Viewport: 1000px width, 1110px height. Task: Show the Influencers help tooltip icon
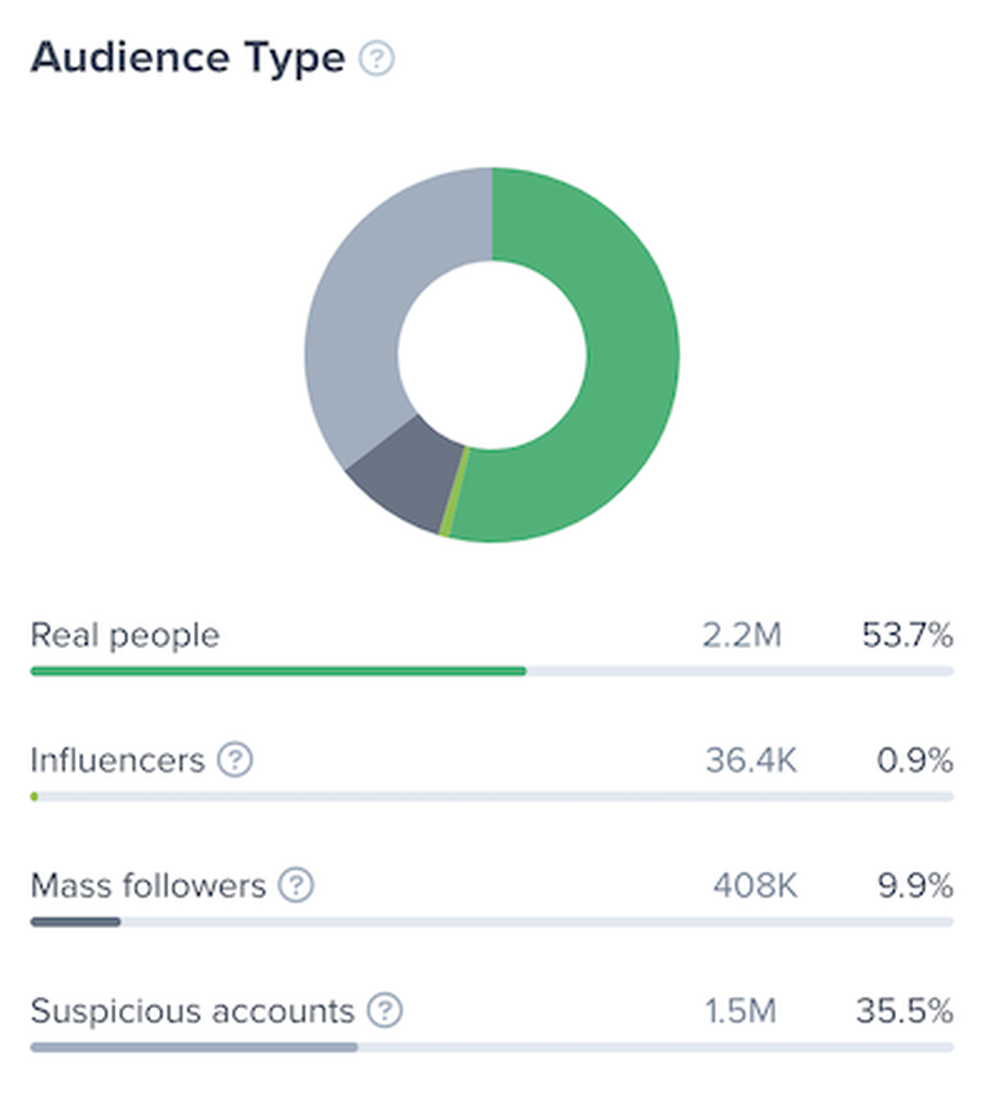pos(235,760)
